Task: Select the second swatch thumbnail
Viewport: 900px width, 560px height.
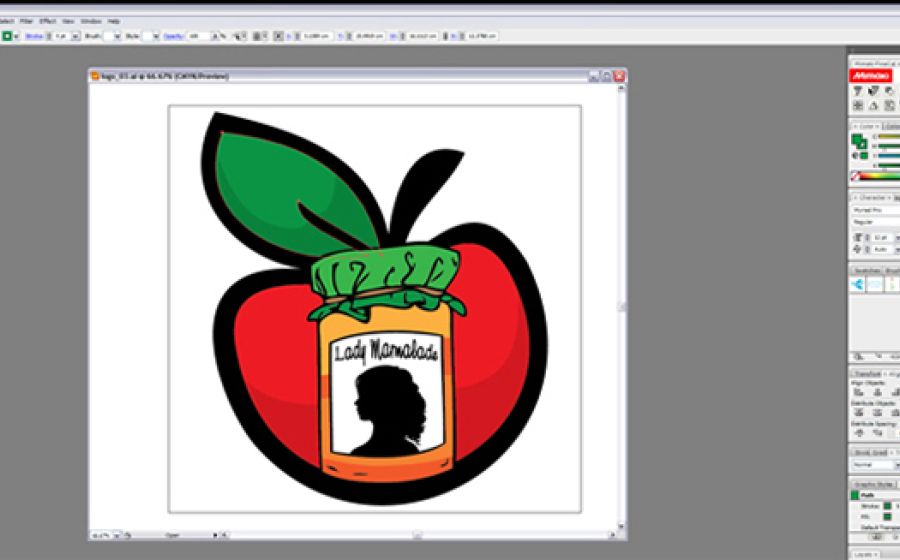Action: coord(875,285)
